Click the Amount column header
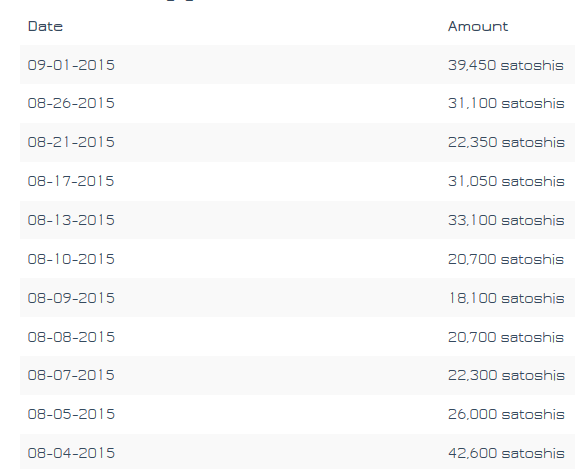The height and width of the screenshot is (469, 575). (x=478, y=26)
